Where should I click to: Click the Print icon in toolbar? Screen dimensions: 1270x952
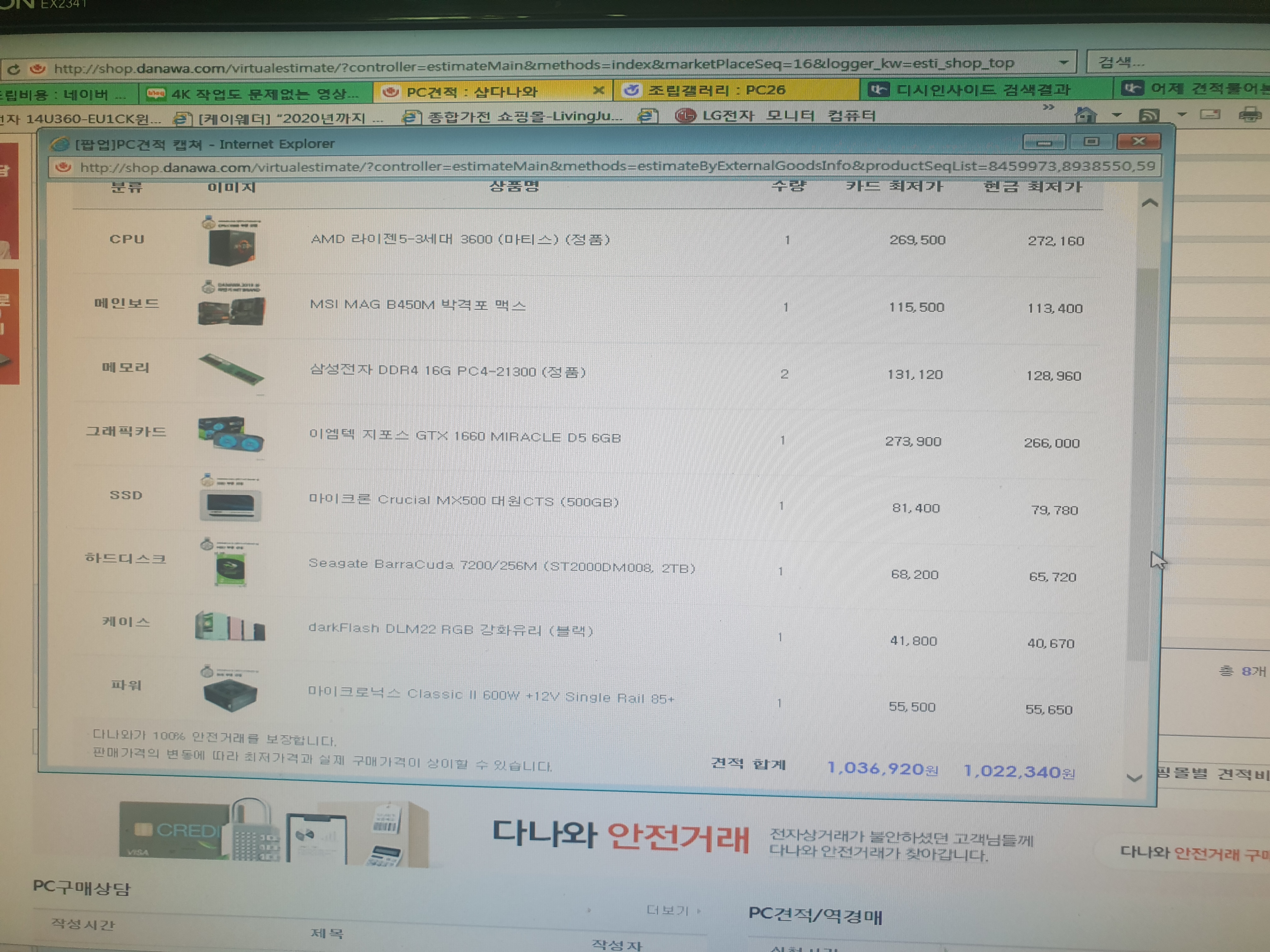pos(1249,115)
